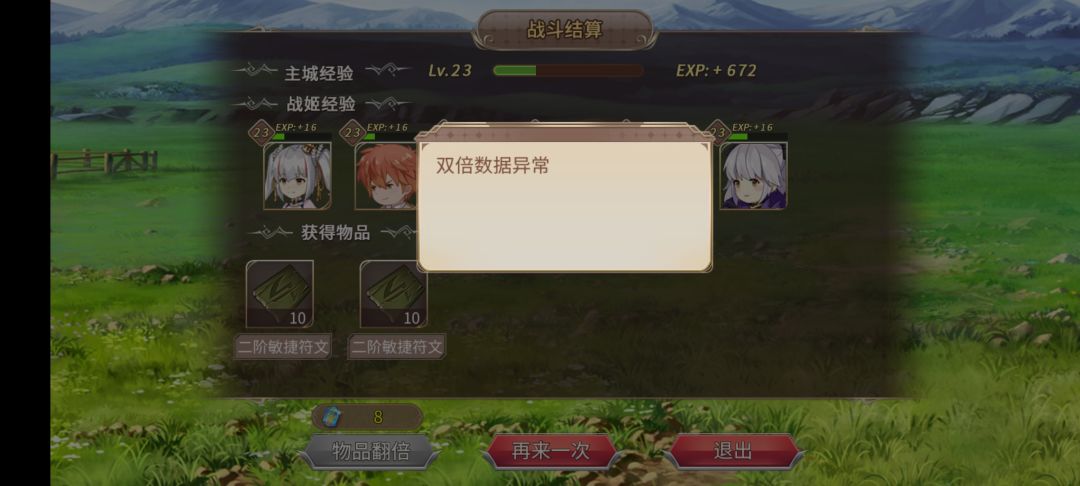The image size is (1080, 486).
Task: Tap the silver-haired heroine portrait on the right
Action: (754, 176)
